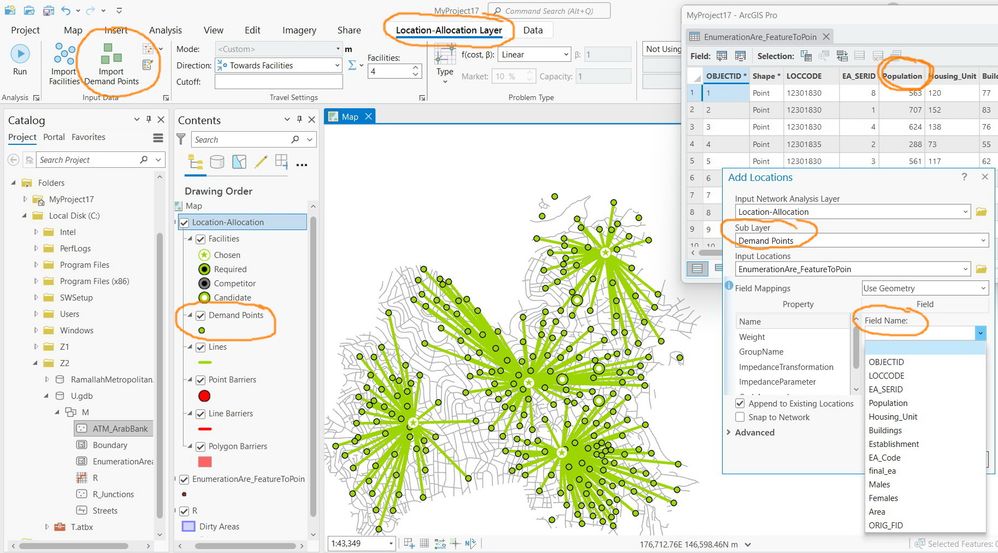The image size is (998, 553).
Task: Run the location-allocation analysis
Action: pos(20,59)
